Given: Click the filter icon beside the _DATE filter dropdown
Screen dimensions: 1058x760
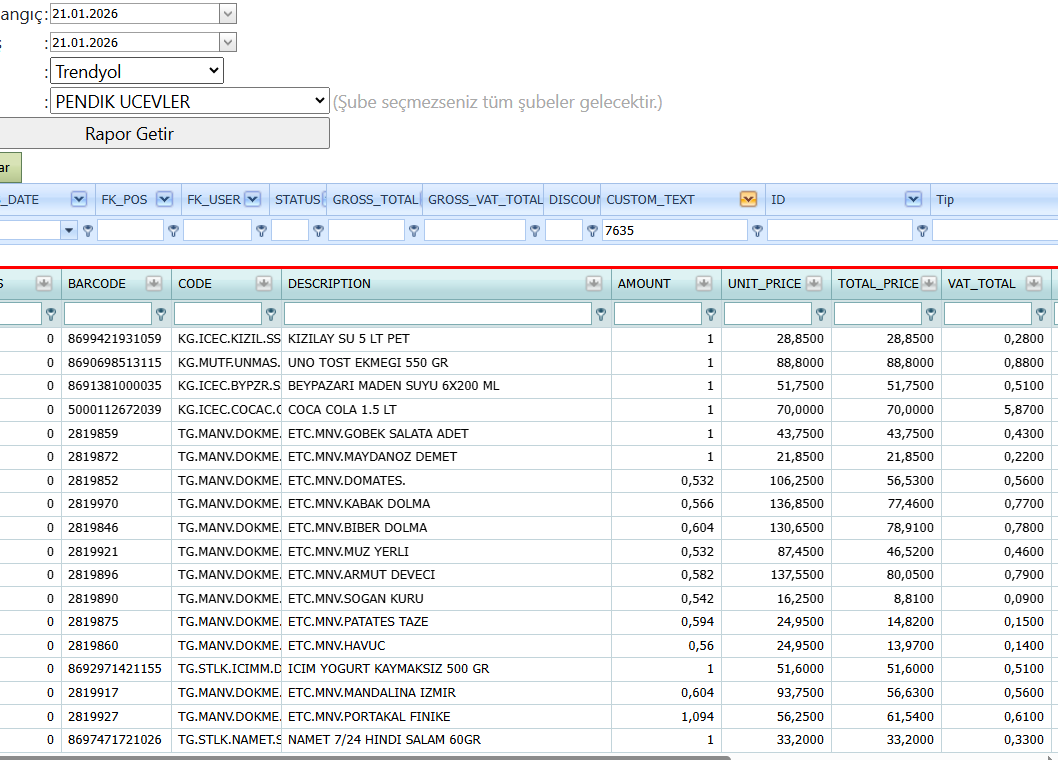Looking at the screenshot, I should pyautogui.click(x=88, y=231).
